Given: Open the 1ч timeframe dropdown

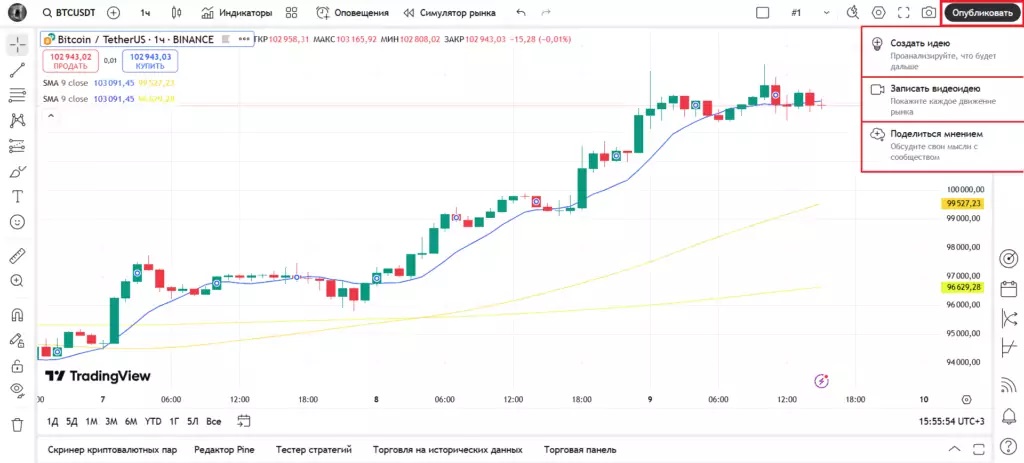Looking at the screenshot, I should coord(145,12).
